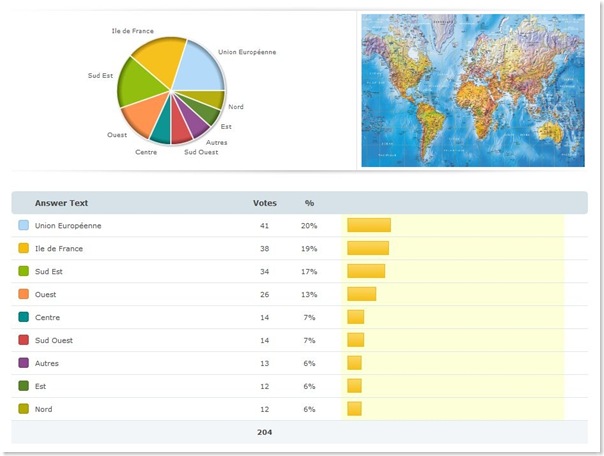The height and width of the screenshot is (456, 604).
Task: Click the Ile de France yellow swatch
Action: pos(23,248)
